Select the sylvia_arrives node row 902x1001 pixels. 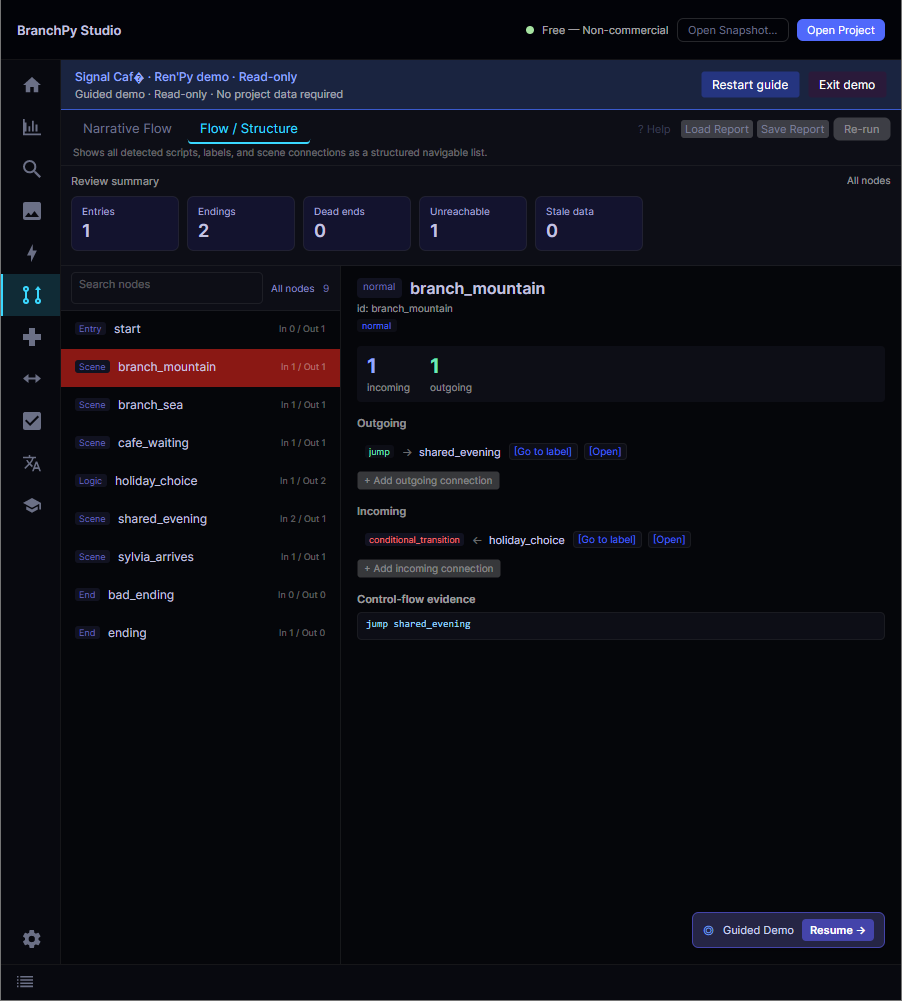[200, 557]
